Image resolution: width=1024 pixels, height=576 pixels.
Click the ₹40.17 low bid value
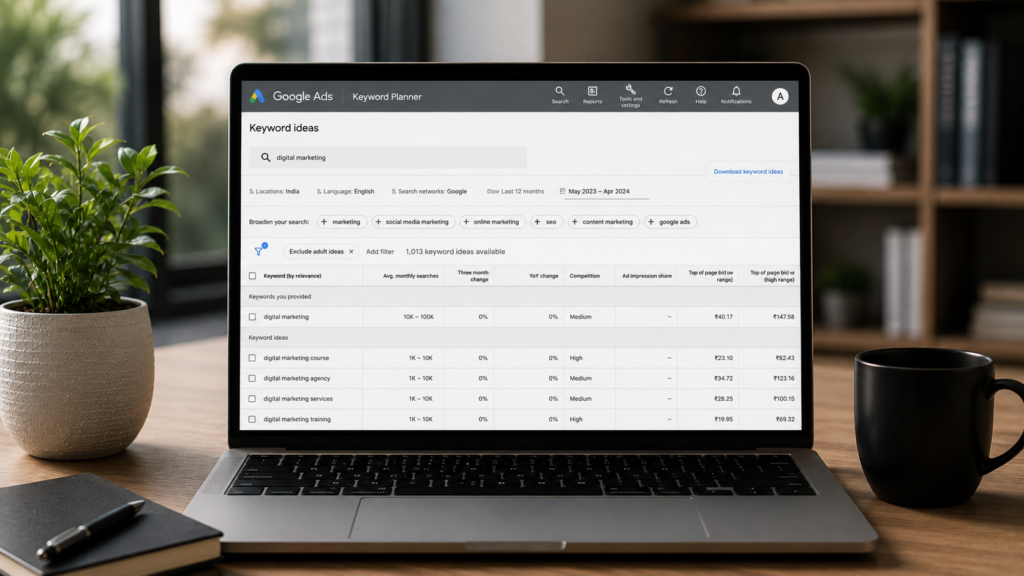723,317
